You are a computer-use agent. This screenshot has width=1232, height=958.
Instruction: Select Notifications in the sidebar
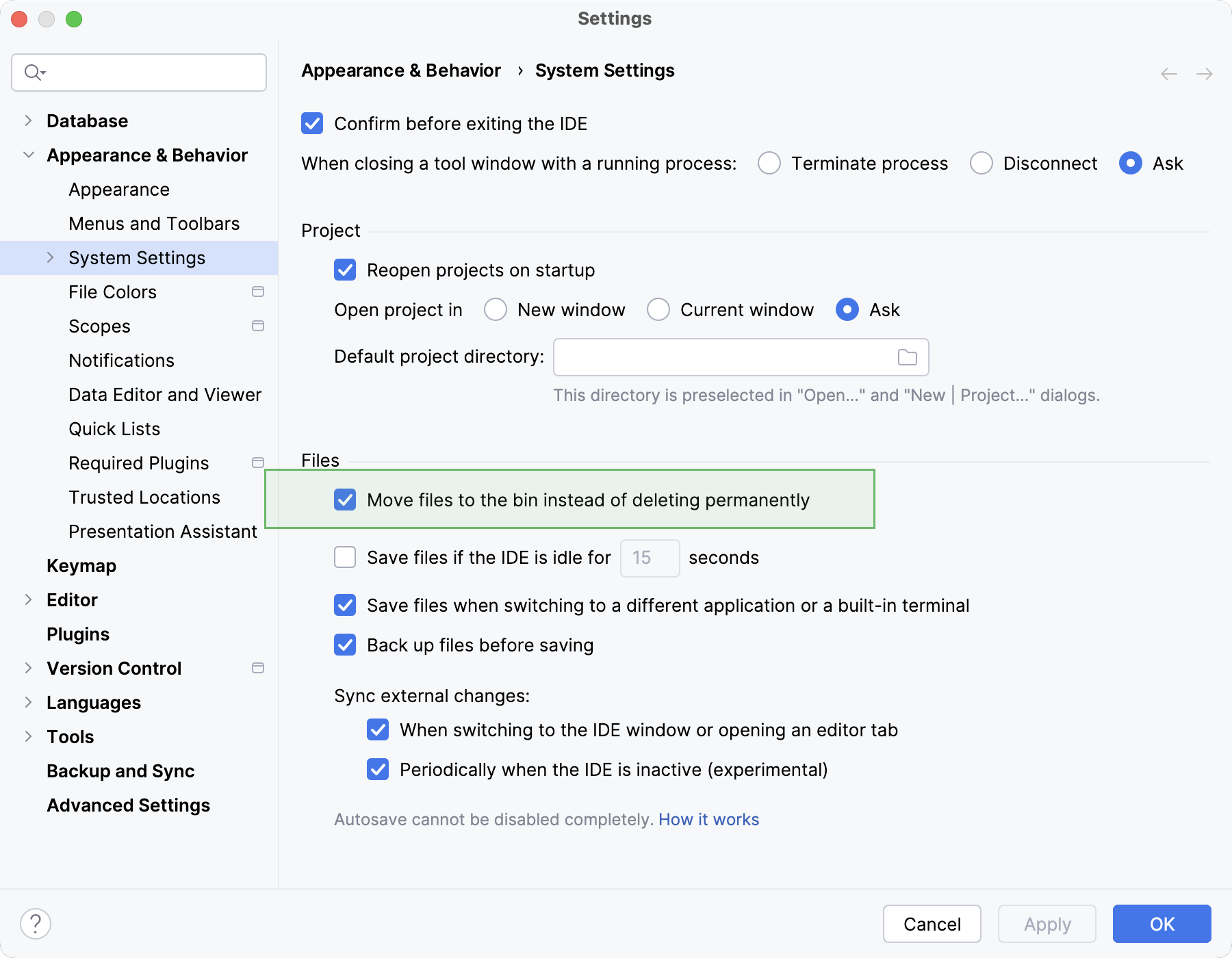pos(121,360)
